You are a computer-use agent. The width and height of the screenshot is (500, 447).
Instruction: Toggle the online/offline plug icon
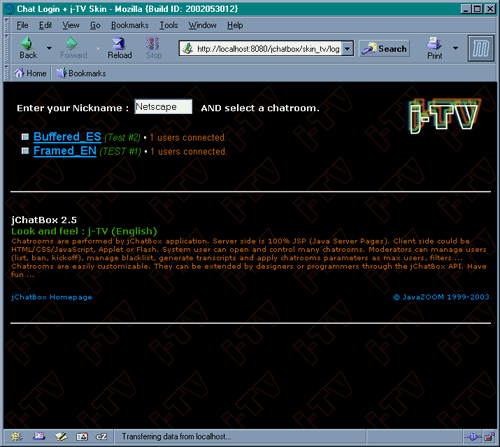point(472,436)
